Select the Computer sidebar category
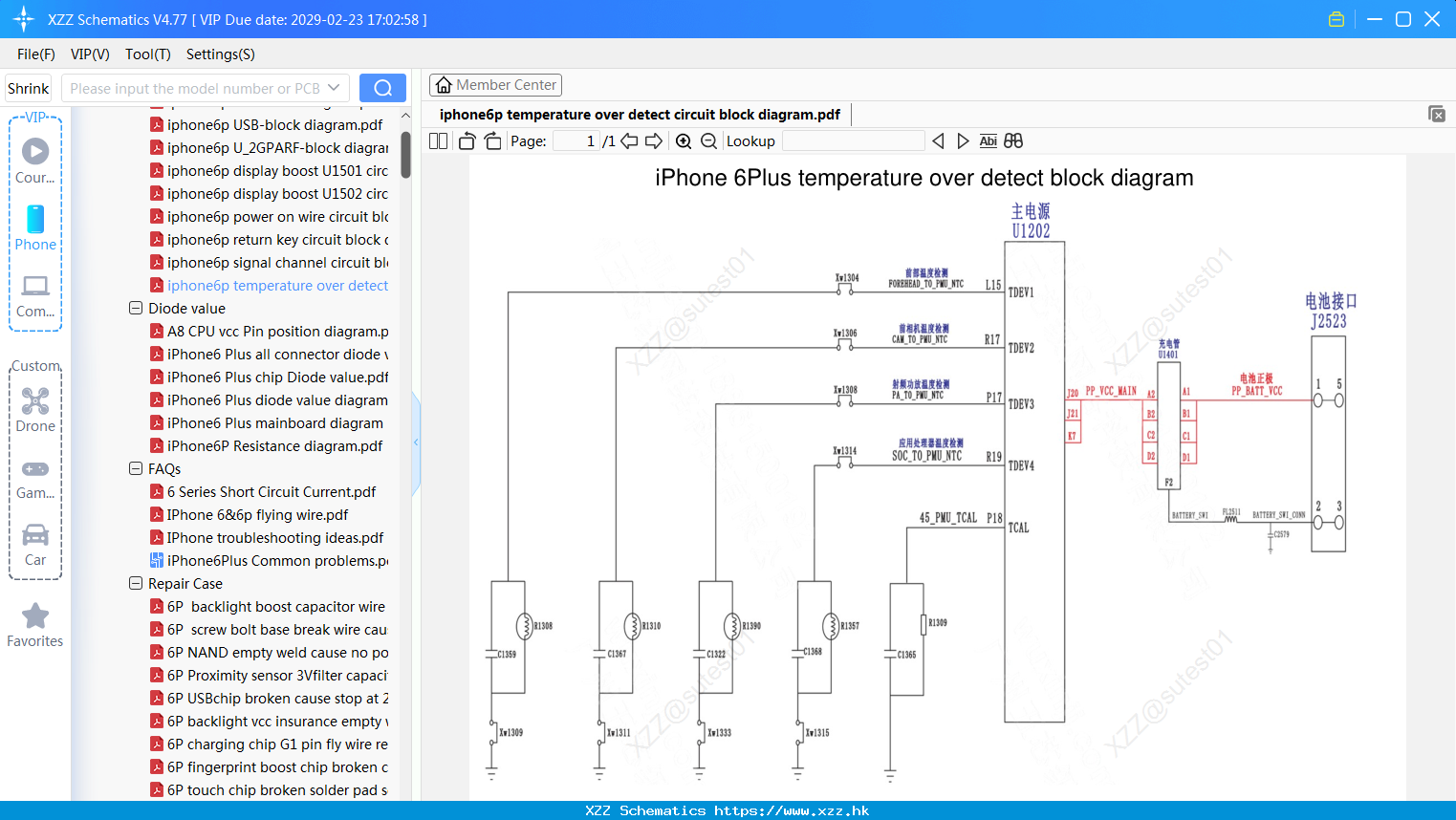The width and height of the screenshot is (1456, 820). tap(35, 295)
